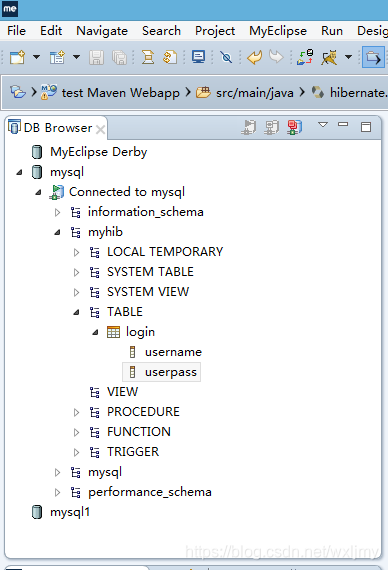Select the LOCAL TEMPORARY label
This screenshot has width=388, height=570.
pos(165,252)
